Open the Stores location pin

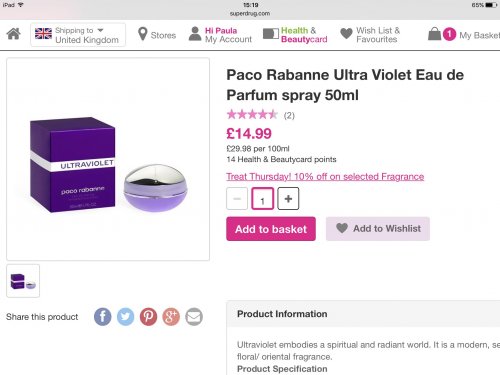point(142,34)
